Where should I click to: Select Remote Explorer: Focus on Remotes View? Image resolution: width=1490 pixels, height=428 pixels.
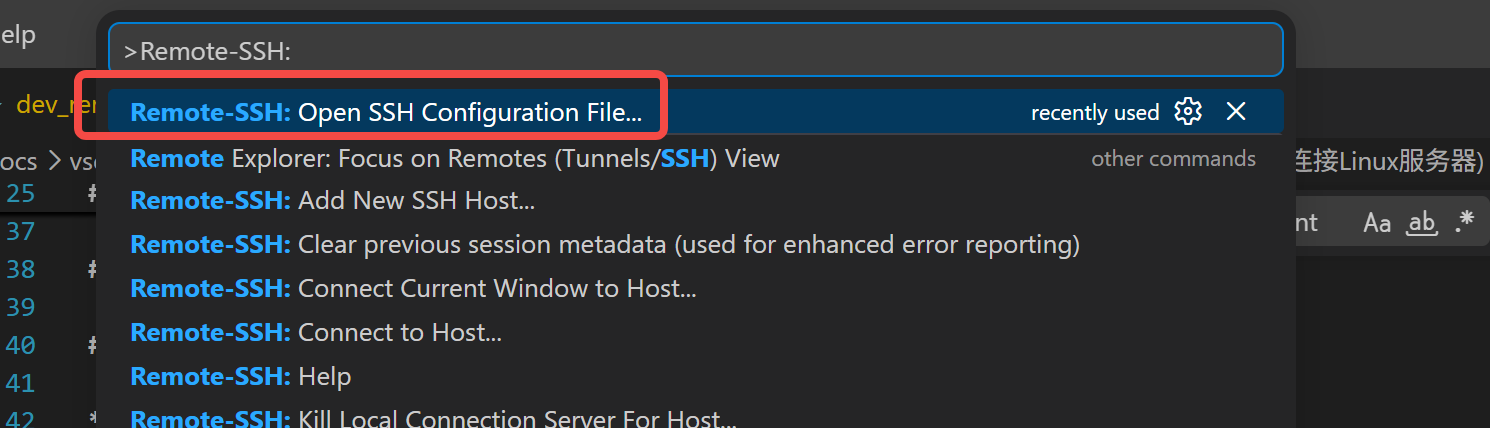click(x=695, y=158)
